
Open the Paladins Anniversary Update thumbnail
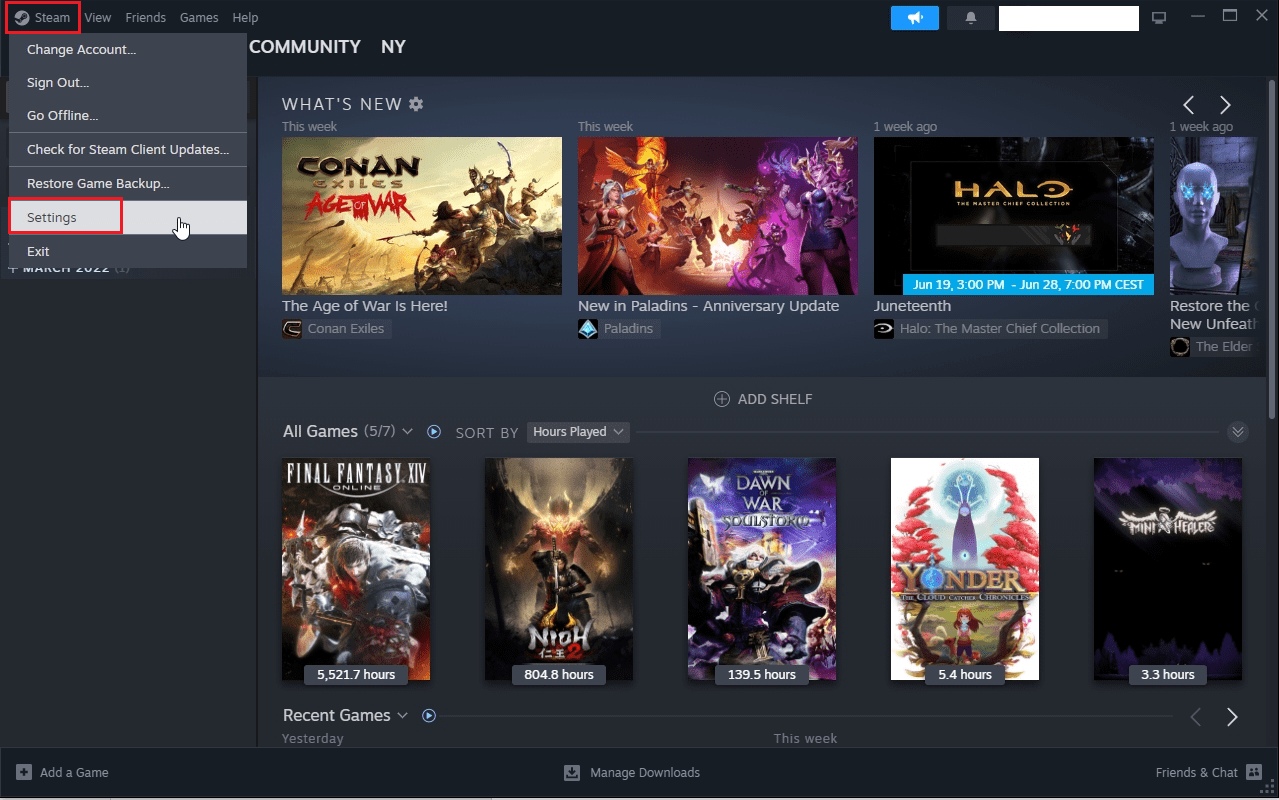point(718,216)
